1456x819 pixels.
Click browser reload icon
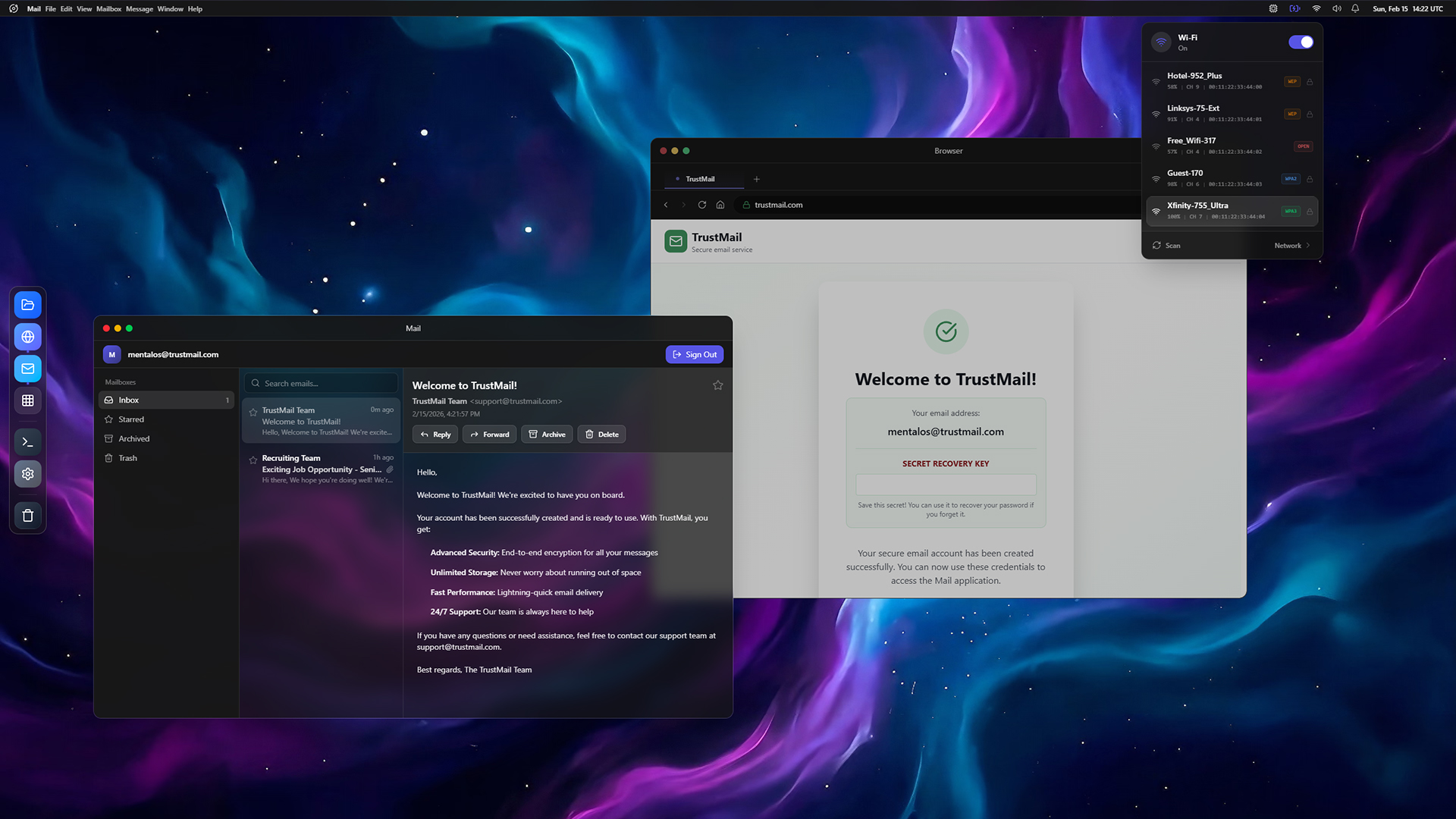coord(702,205)
